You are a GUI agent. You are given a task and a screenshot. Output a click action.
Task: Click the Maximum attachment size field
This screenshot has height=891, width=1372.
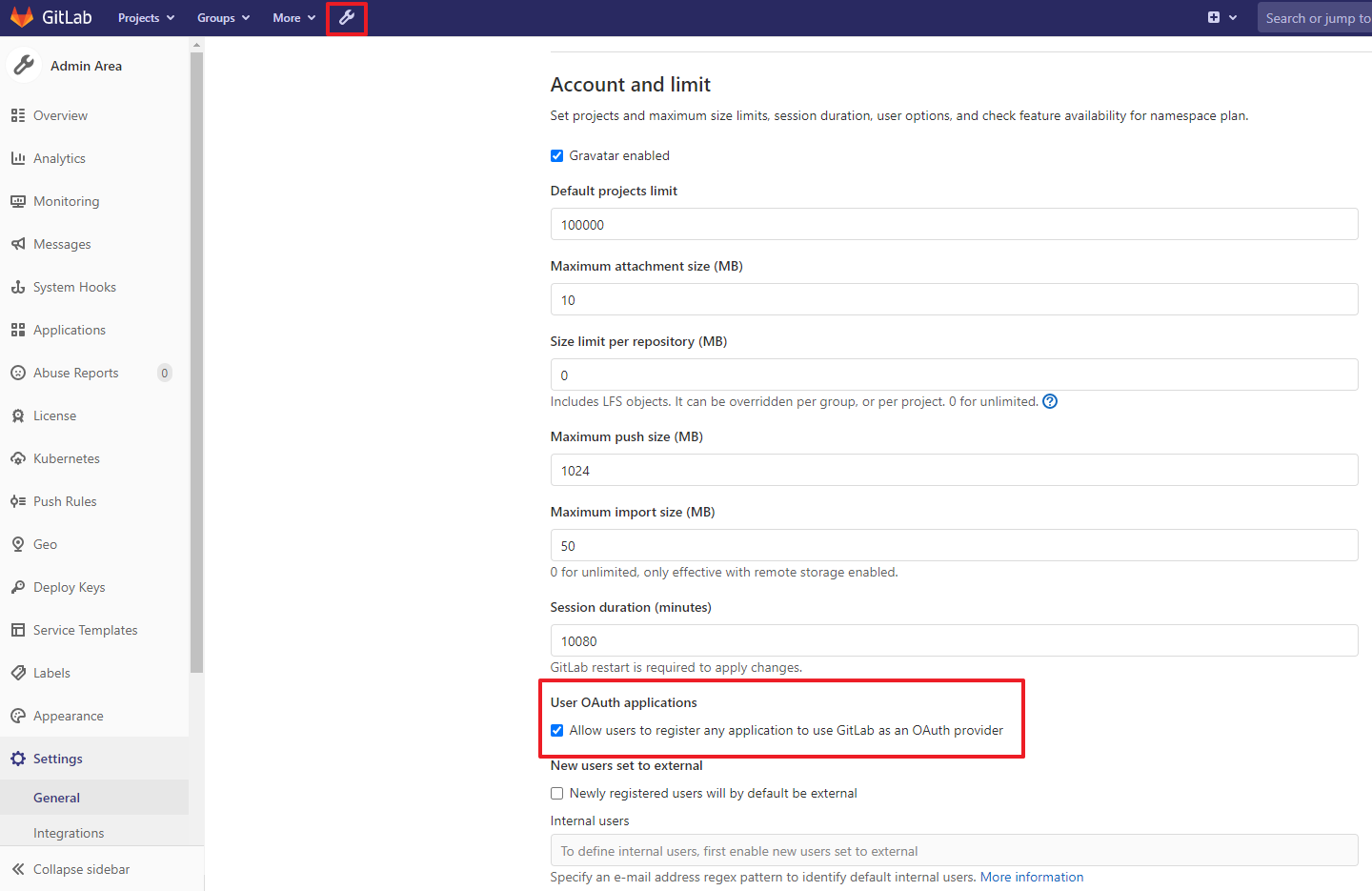tap(954, 299)
